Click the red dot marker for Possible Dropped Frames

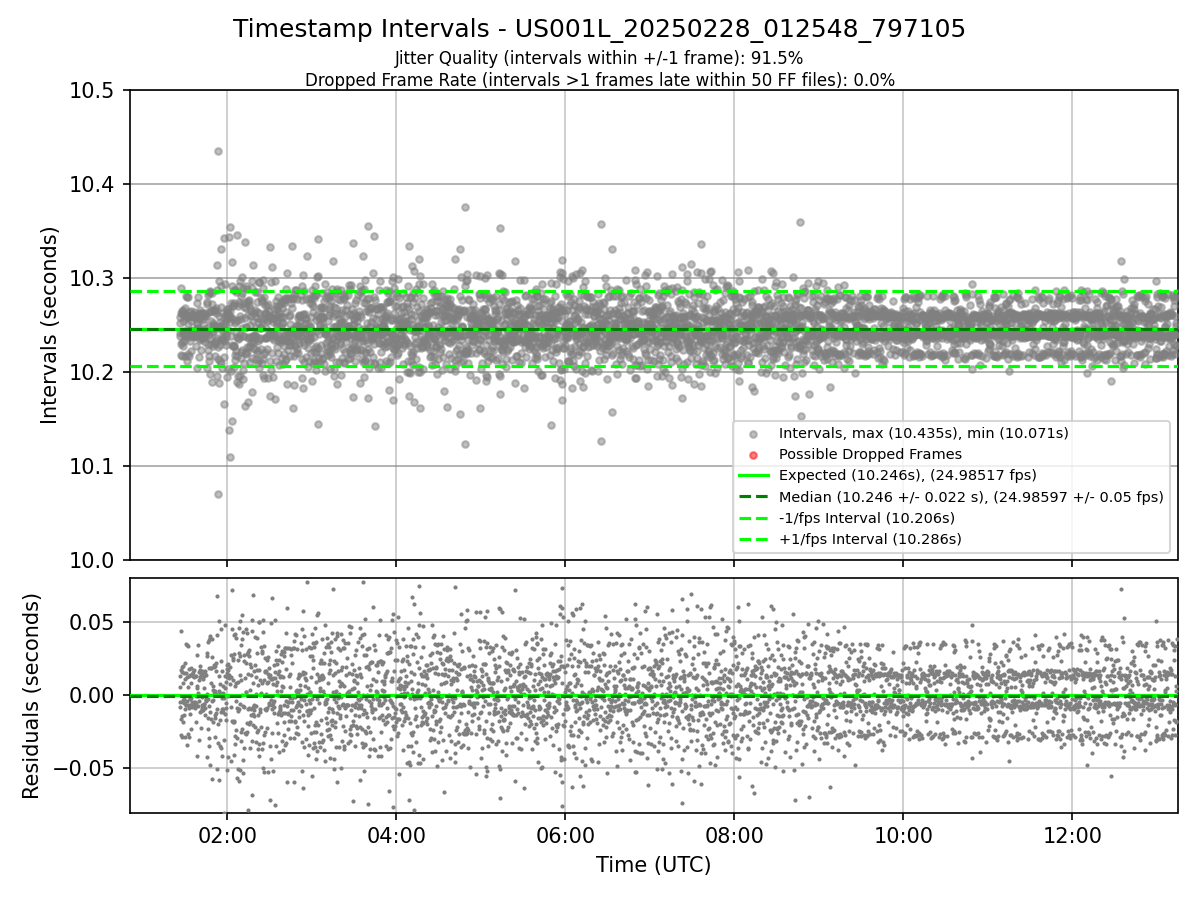(754, 455)
